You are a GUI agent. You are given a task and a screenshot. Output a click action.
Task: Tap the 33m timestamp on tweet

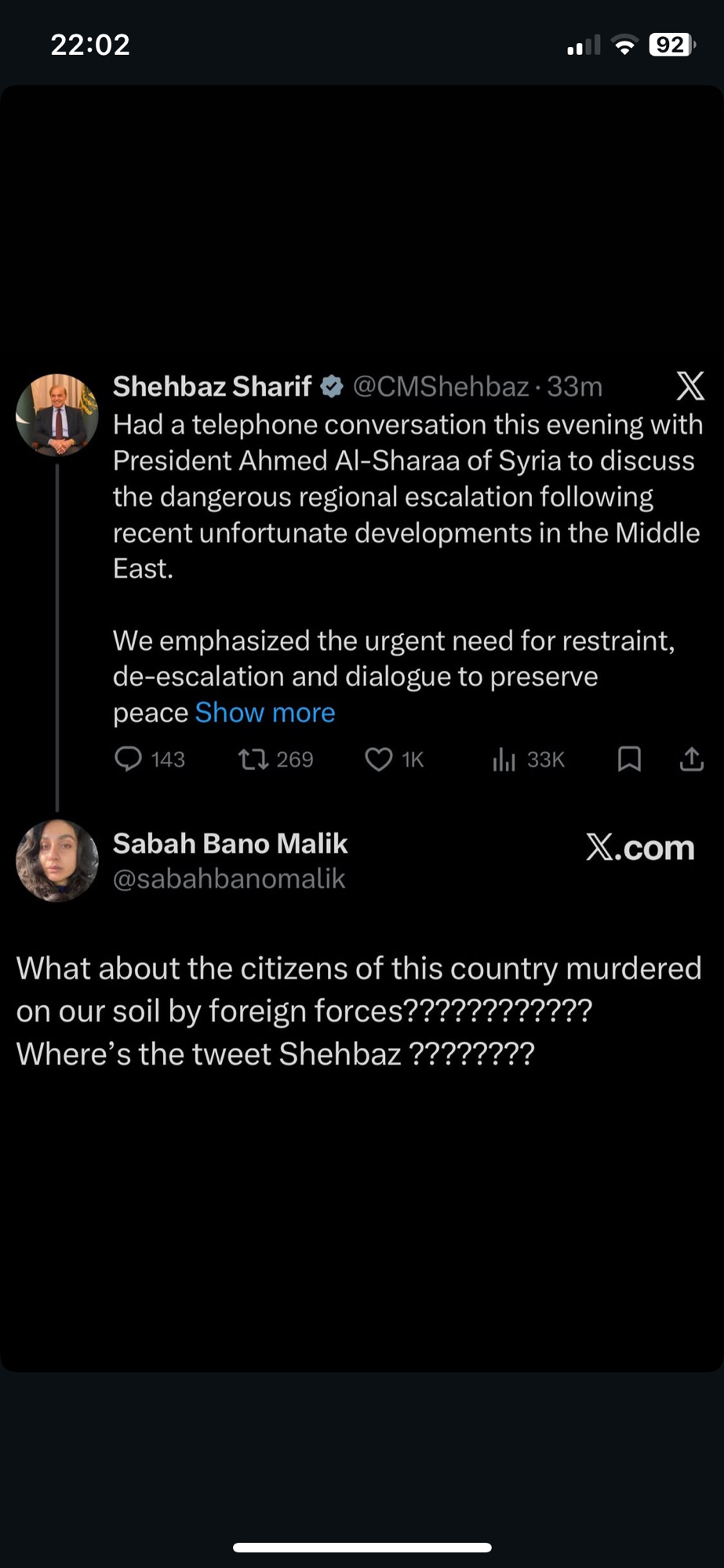click(574, 387)
